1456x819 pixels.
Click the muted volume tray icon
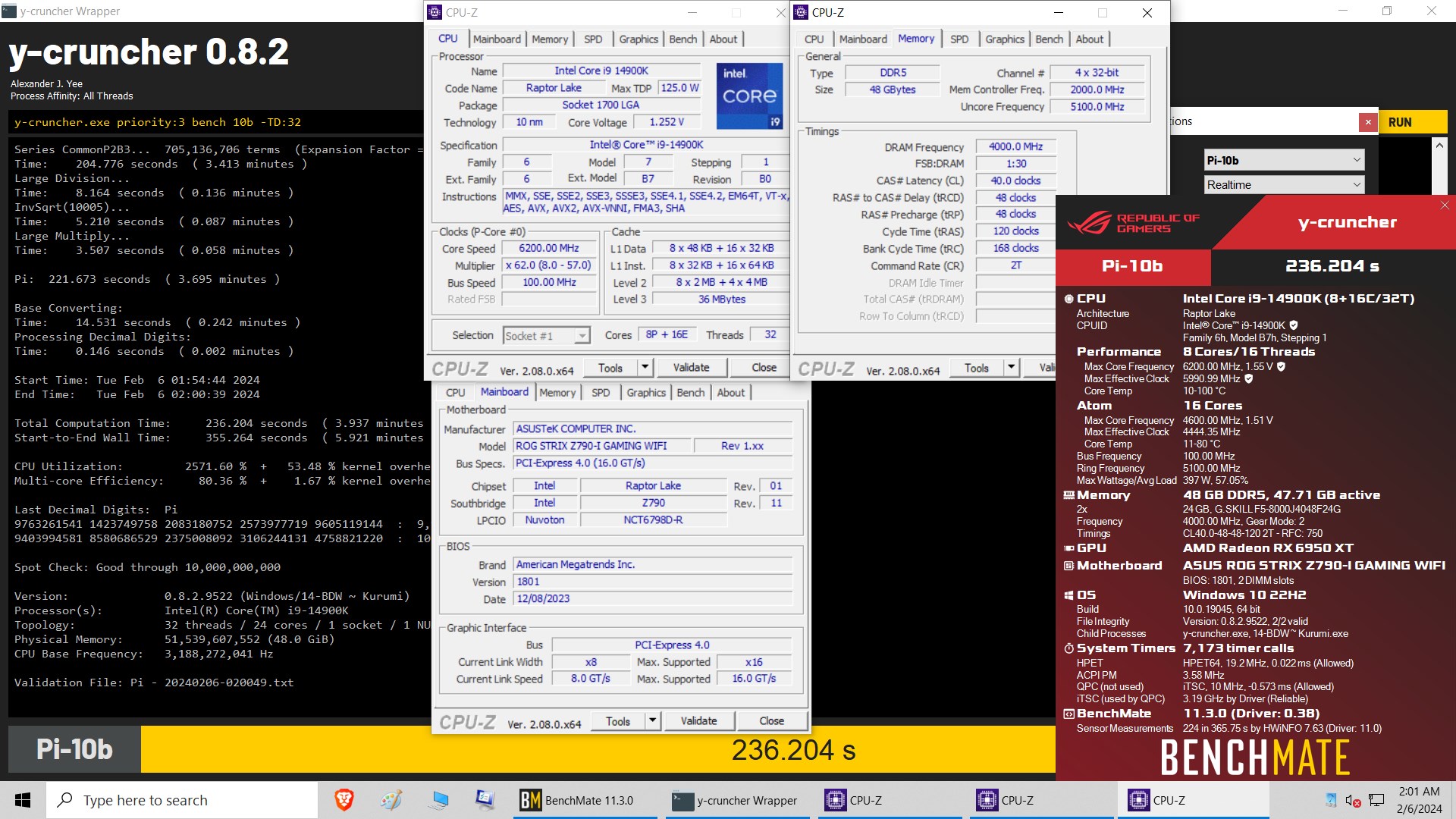[x=1353, y=800]
